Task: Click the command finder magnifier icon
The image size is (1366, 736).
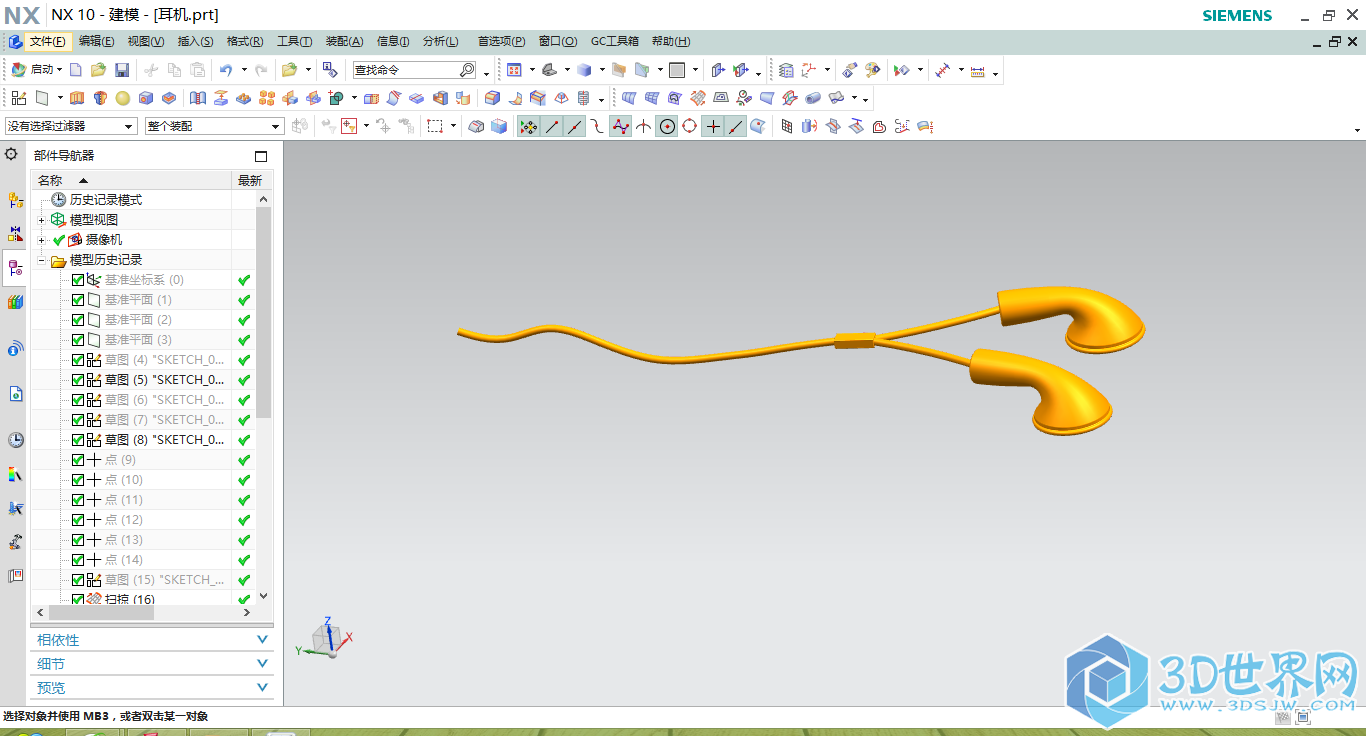Action: click(467, 70)
